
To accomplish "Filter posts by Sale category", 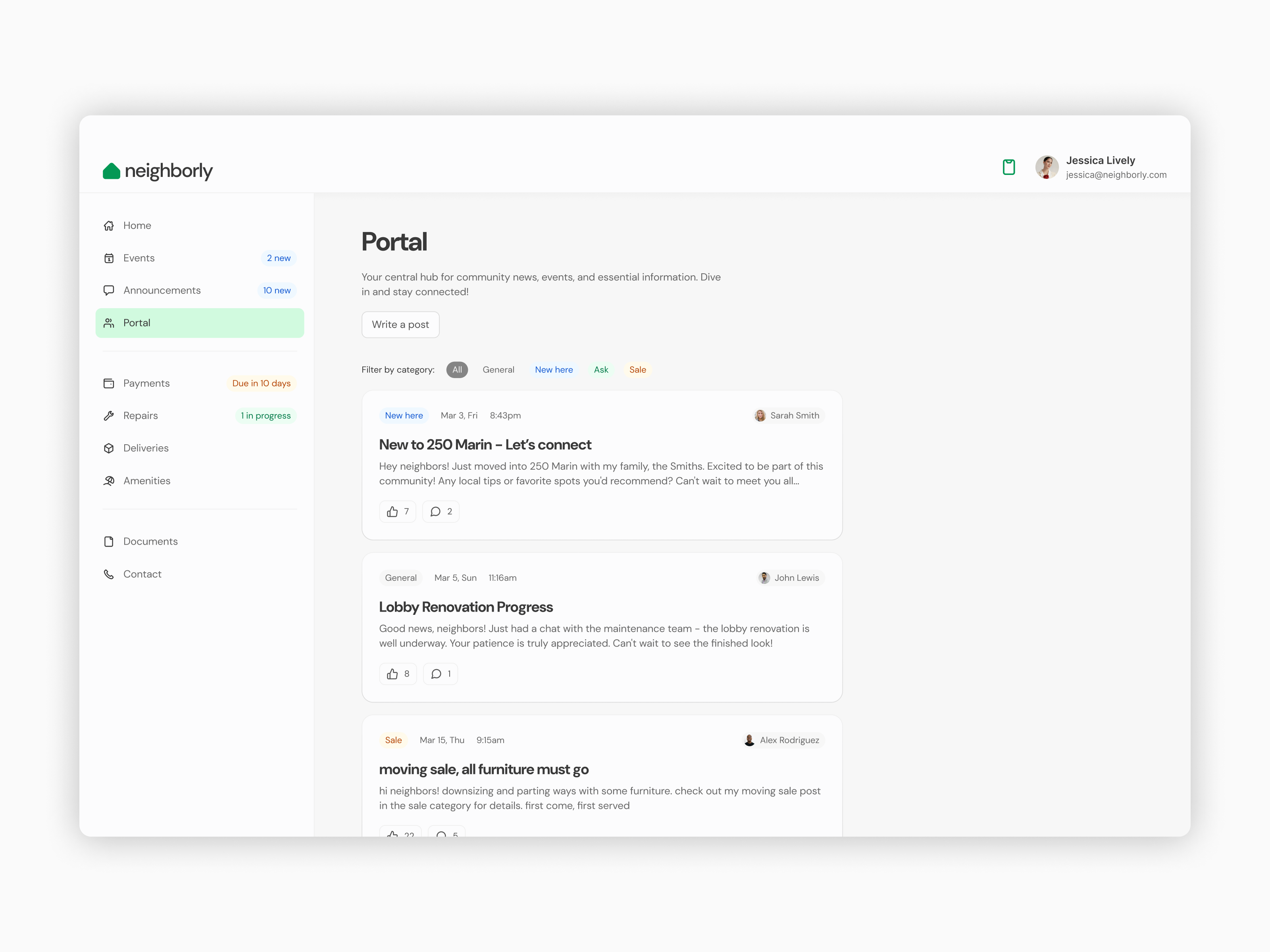I will [x=637, y=370].
